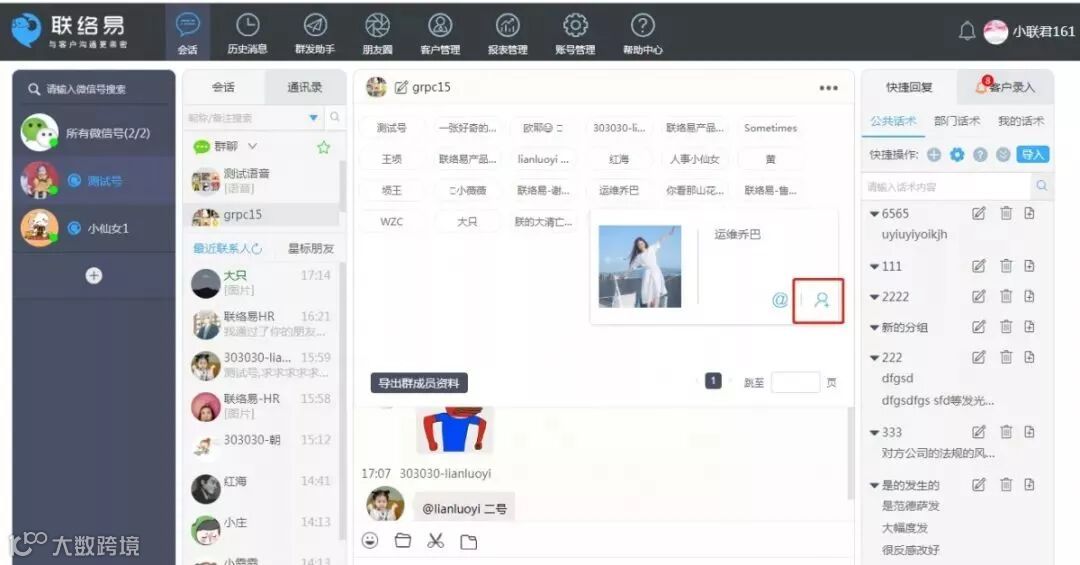Viewport: 1080px width, 565px height.
Task: Collapse the 111 script group
Action: [x=874, y=267]
